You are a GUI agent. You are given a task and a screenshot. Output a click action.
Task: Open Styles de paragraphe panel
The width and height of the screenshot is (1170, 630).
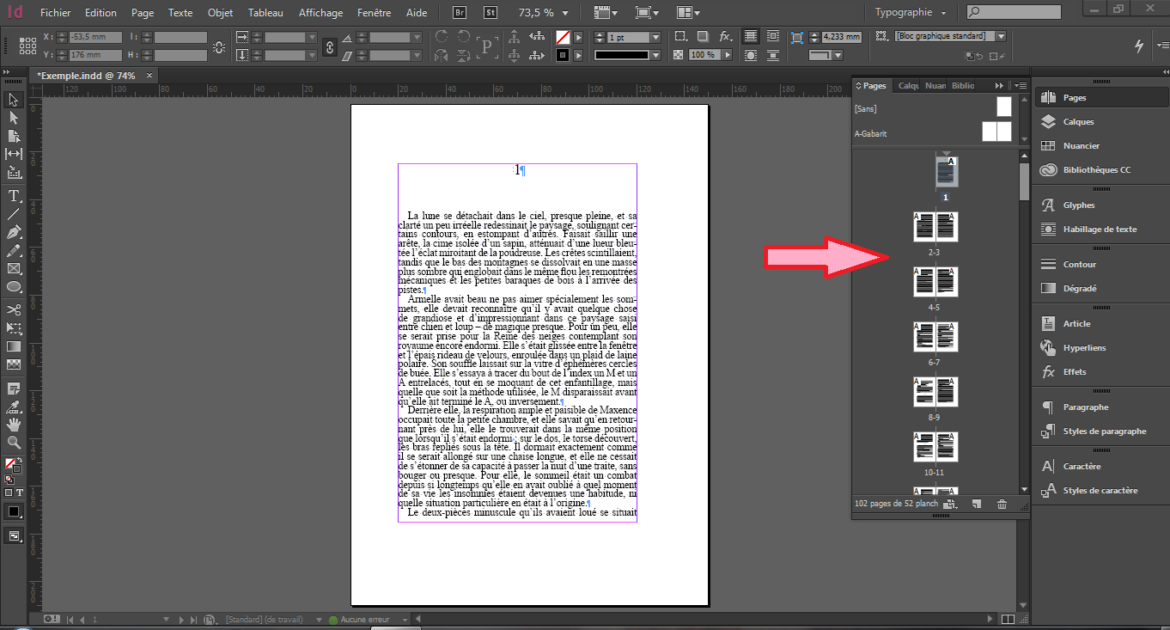(x=1104, y=431)
